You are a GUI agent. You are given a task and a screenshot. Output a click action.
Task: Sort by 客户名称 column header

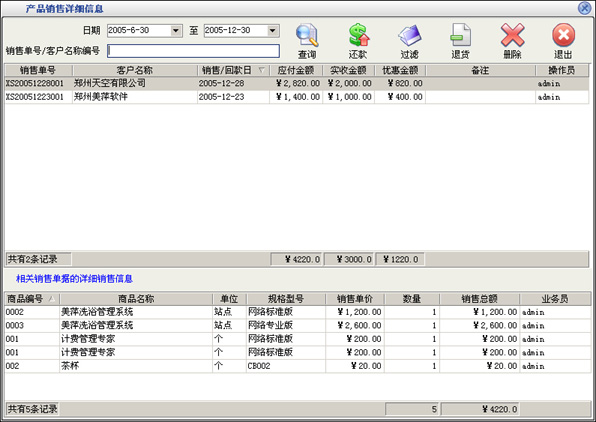135,70
